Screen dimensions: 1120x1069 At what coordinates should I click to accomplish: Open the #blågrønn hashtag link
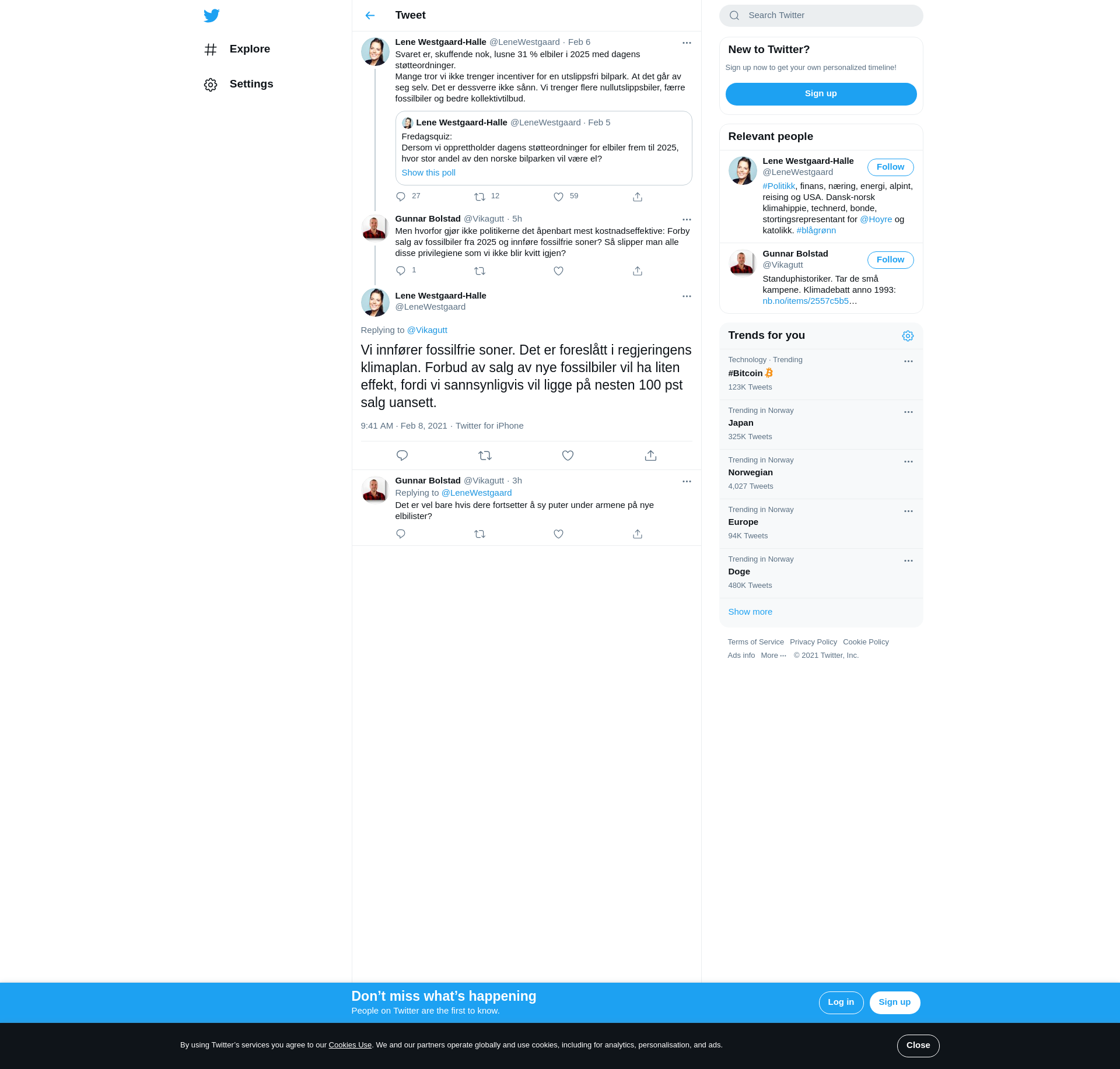pyautogui.click(x=816, y=230)
